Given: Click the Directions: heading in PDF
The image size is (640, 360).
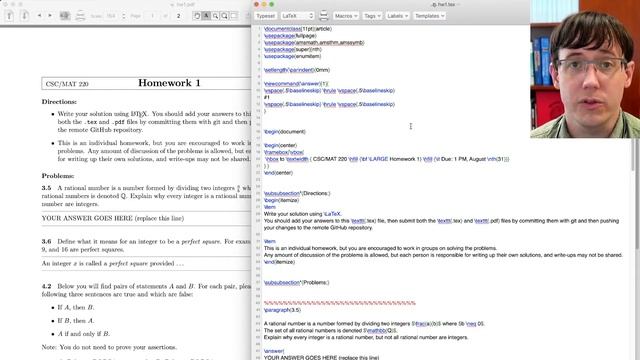Looking at the screenshot, I should pos(59,102).
